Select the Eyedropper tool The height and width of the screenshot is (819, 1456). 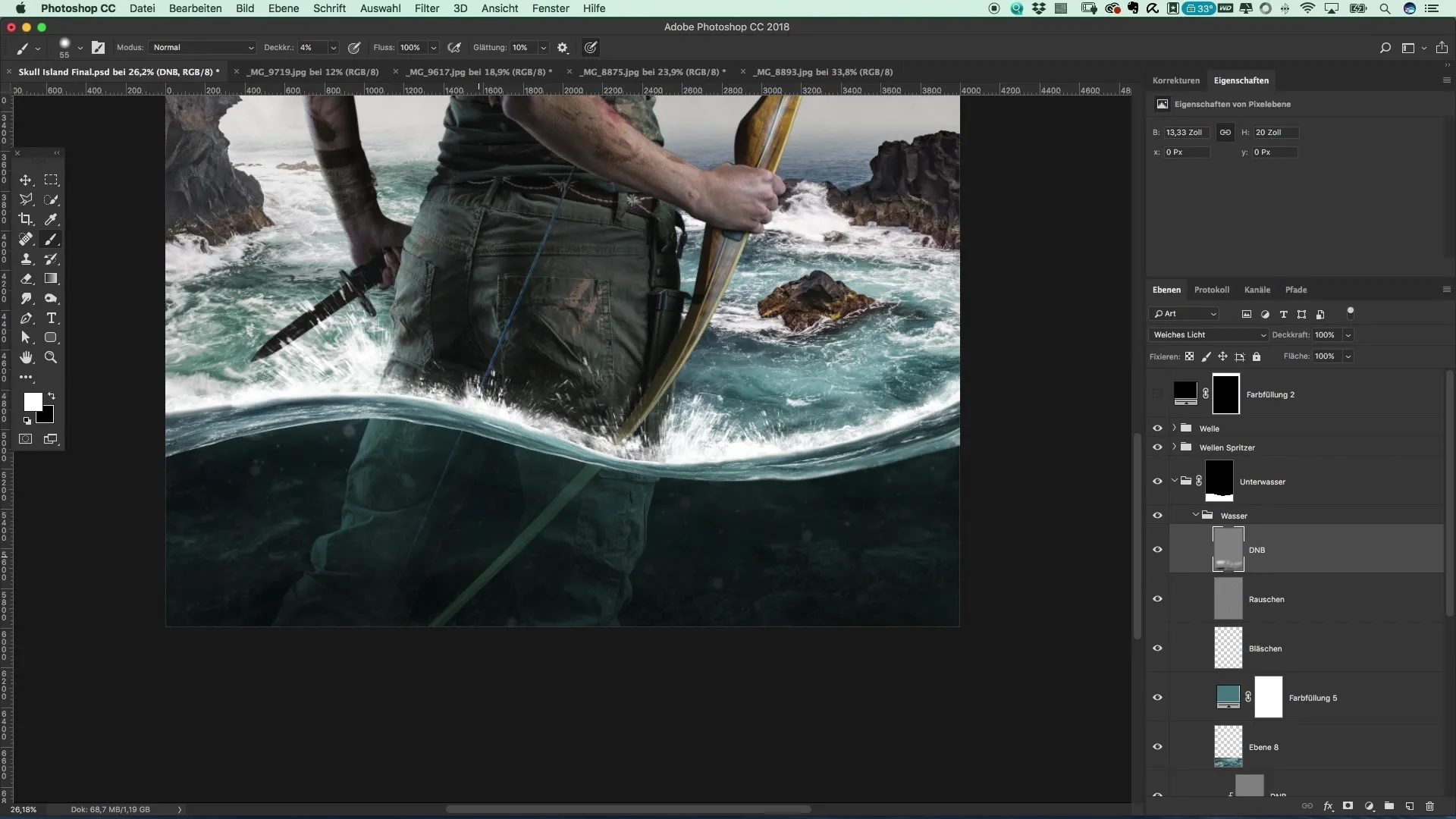(51, 219)
